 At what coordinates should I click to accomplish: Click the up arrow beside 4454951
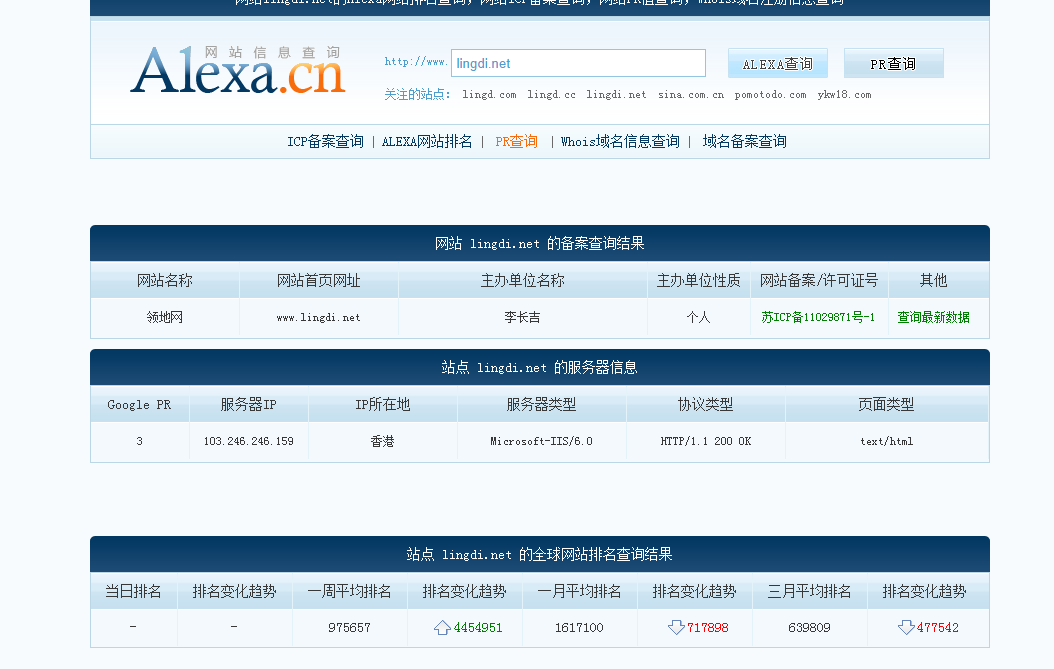pos(442,628)
